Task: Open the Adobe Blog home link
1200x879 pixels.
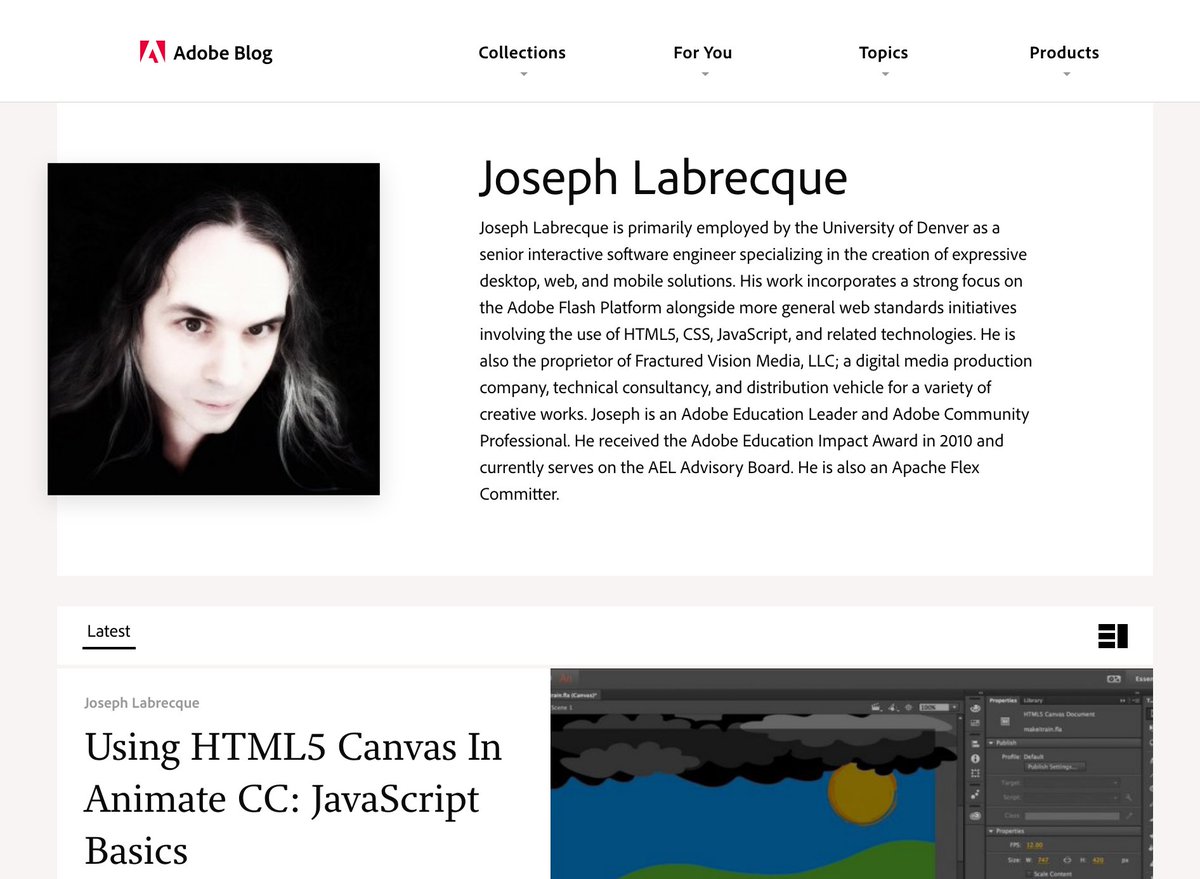Action: point(206,53)
